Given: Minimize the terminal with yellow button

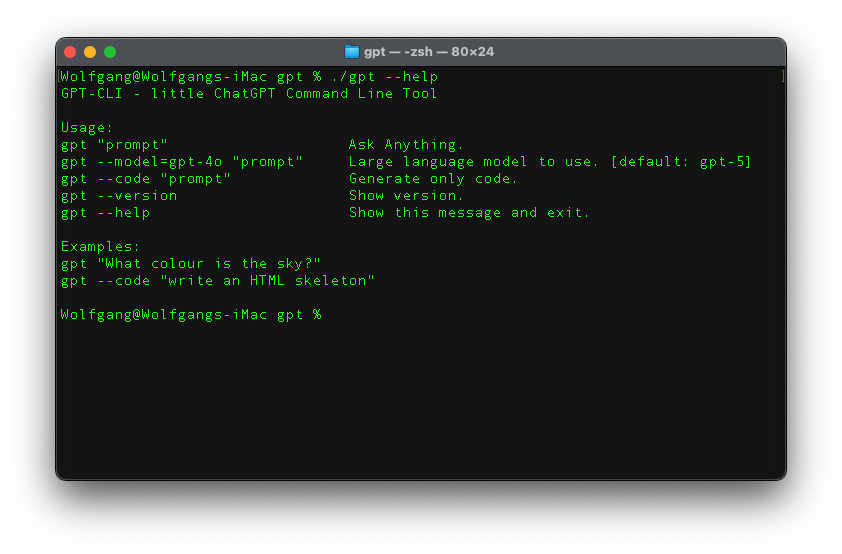Looking at the screenshot, I should 90,52.
